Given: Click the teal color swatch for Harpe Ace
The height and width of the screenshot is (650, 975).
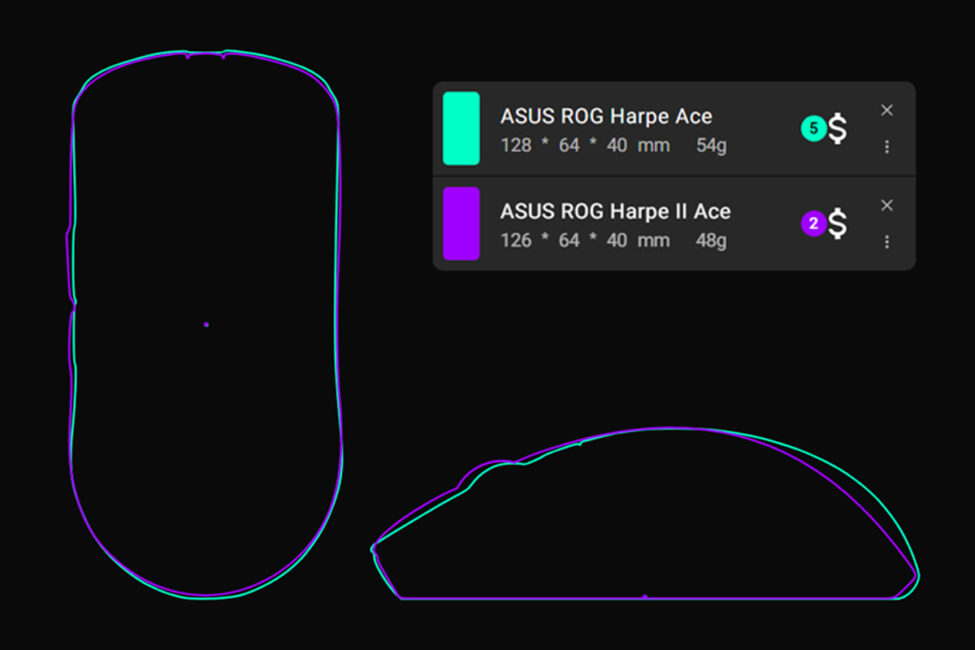Looking at the screenshot, I should (x=461, y=128).
